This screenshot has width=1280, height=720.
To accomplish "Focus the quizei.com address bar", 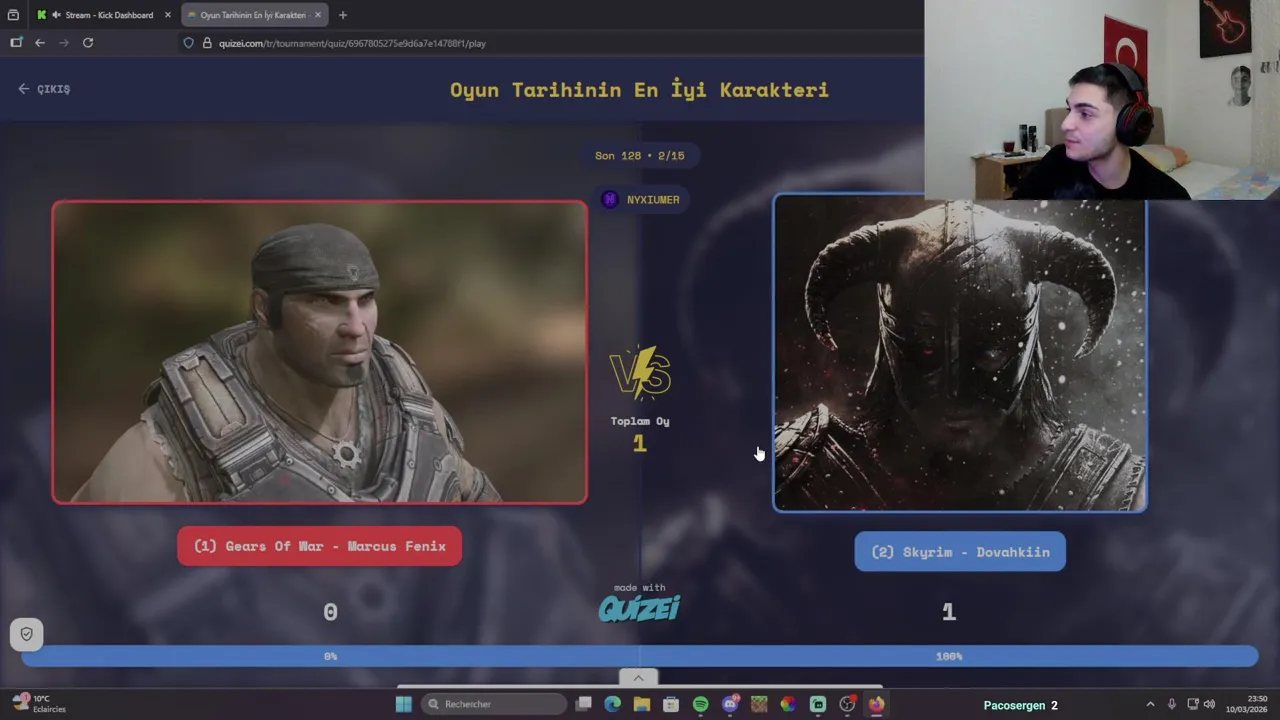I will point(550,43).
